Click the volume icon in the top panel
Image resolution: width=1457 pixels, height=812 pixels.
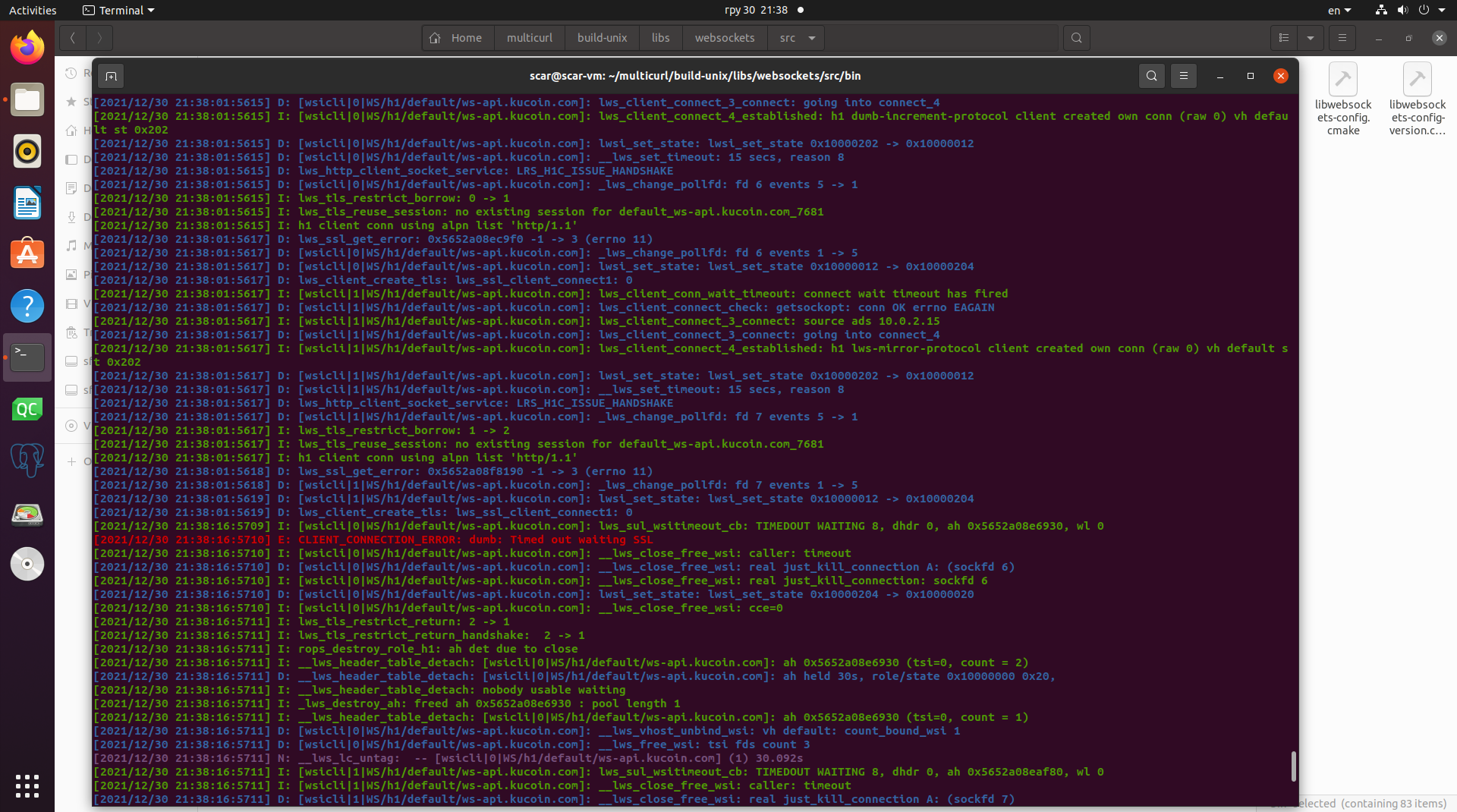[x=1402, y=10]
